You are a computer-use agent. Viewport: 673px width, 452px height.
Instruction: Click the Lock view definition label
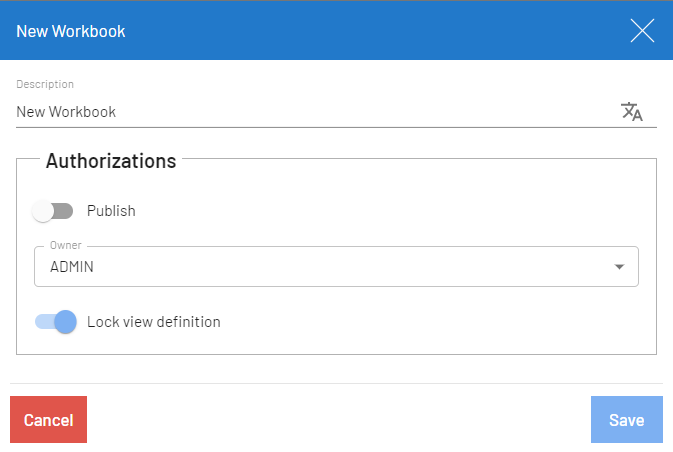153,322
